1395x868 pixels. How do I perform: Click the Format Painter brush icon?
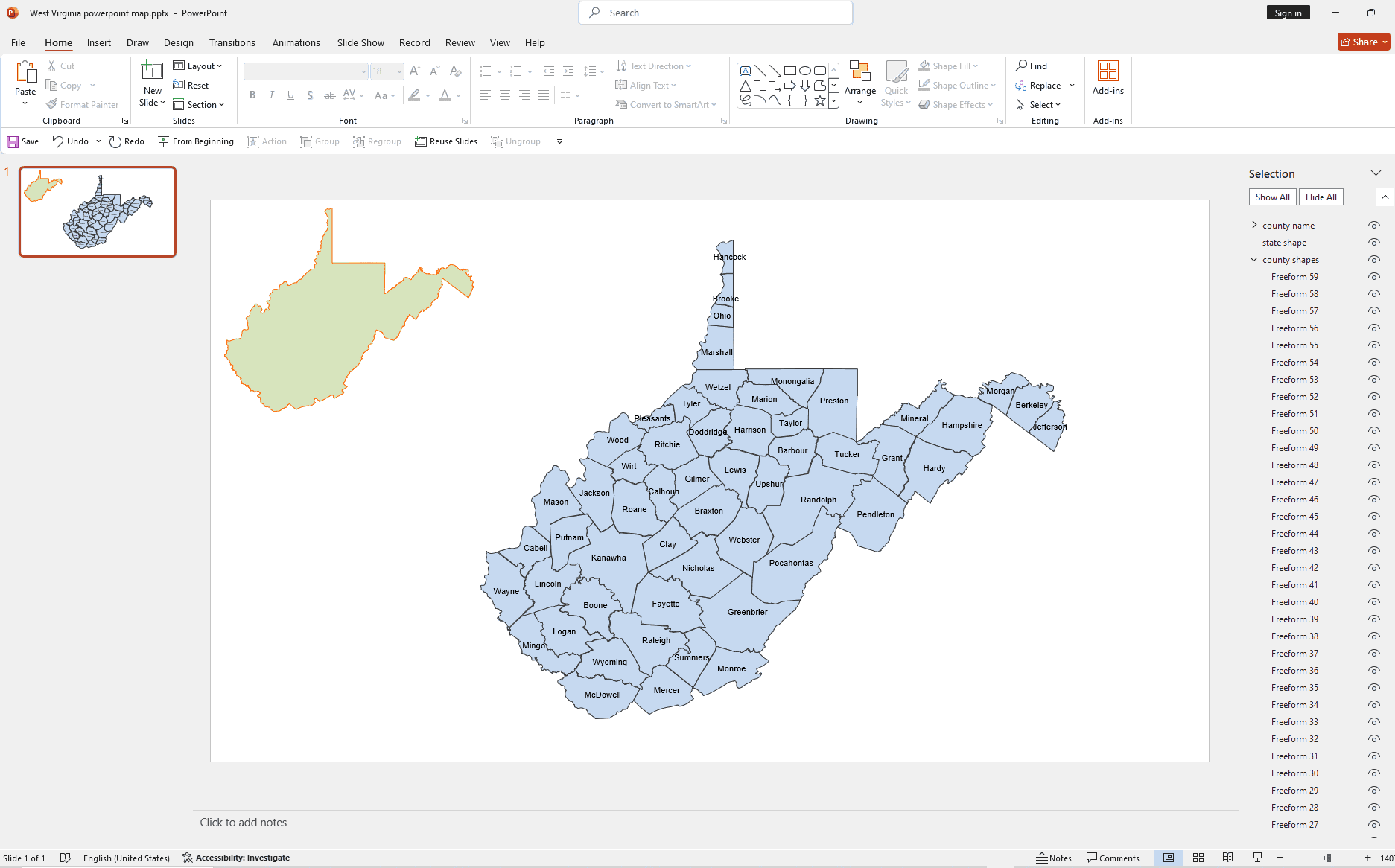pos(51,105)
